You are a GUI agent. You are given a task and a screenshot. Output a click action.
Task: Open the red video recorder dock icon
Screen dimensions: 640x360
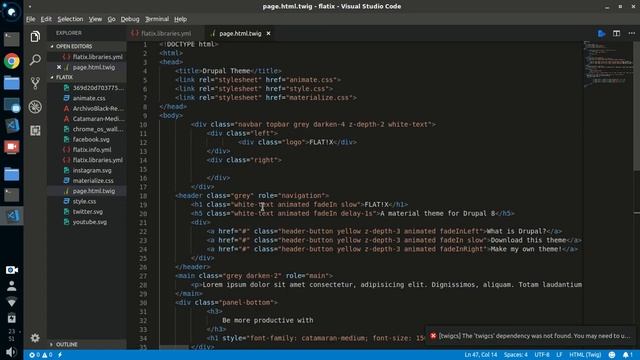[x=11, y=147]
